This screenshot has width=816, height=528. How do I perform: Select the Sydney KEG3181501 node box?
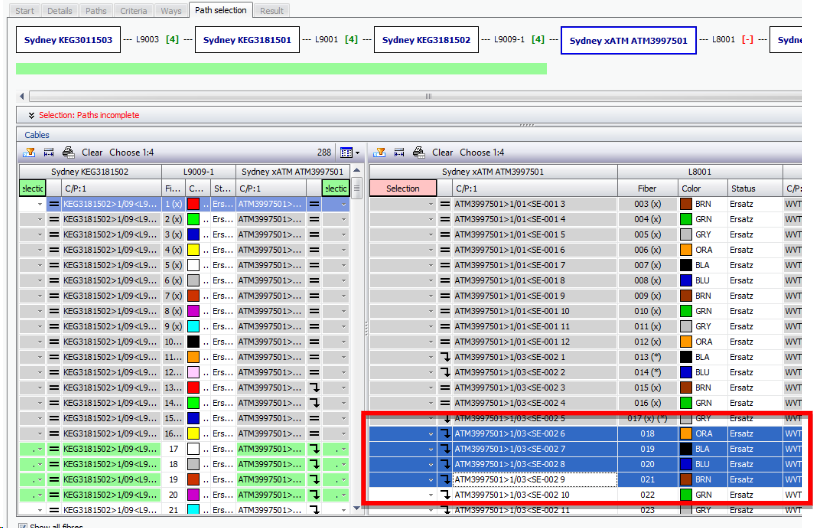(247, 40)
